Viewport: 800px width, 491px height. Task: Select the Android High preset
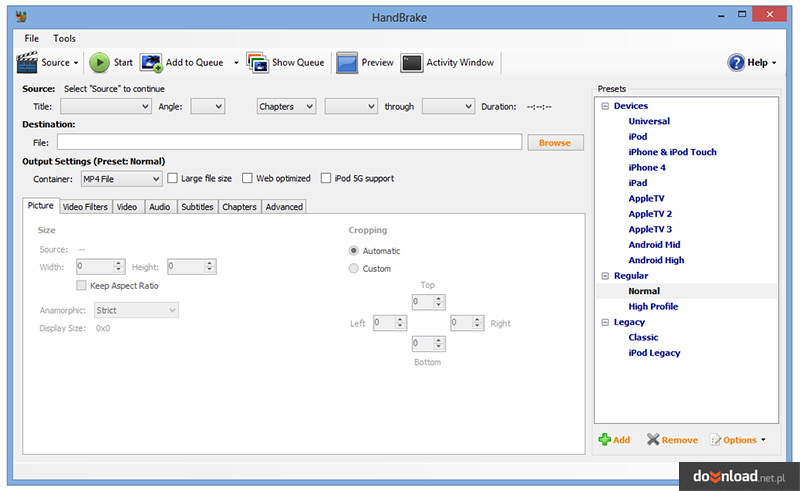[656, 260]
